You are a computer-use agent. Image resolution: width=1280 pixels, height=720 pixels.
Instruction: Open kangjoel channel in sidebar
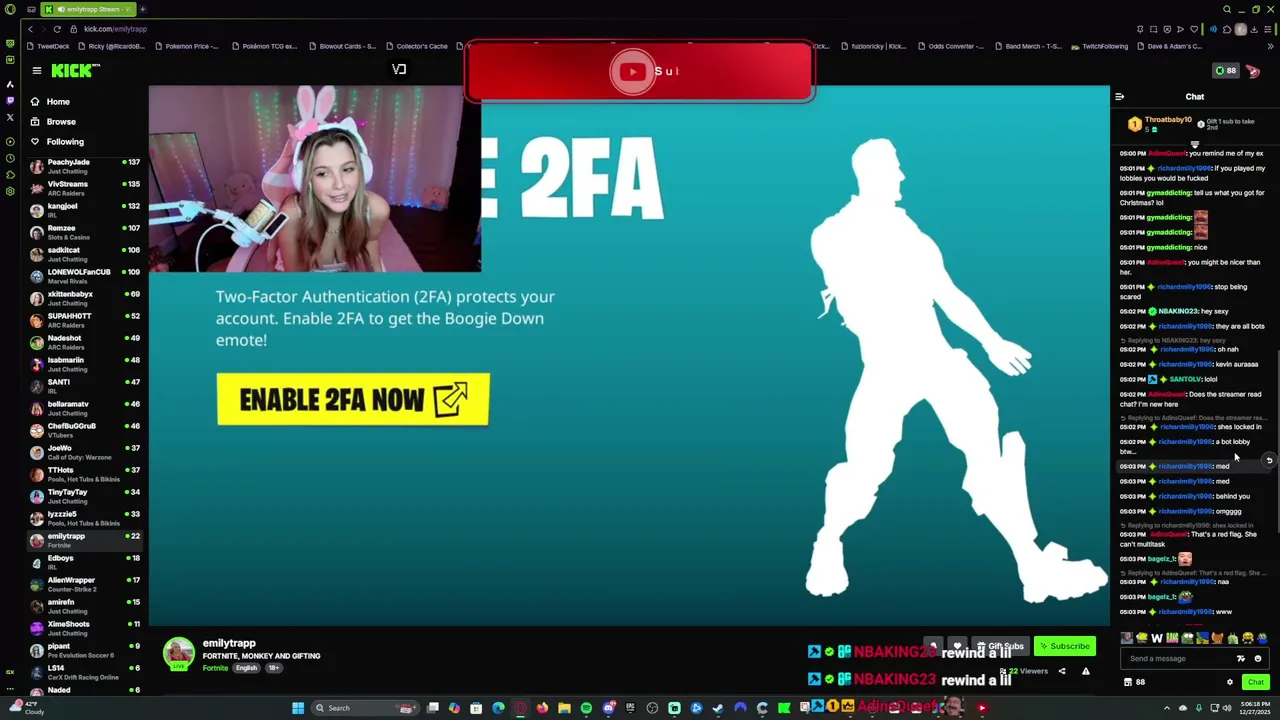85,210
